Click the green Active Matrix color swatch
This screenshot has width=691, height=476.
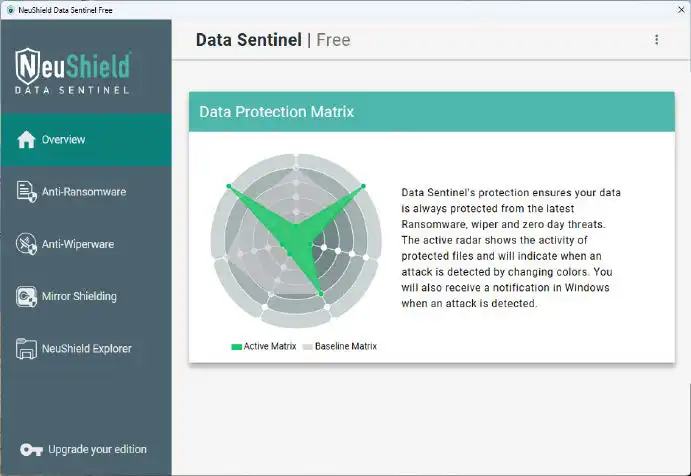(x=237, y=347)
